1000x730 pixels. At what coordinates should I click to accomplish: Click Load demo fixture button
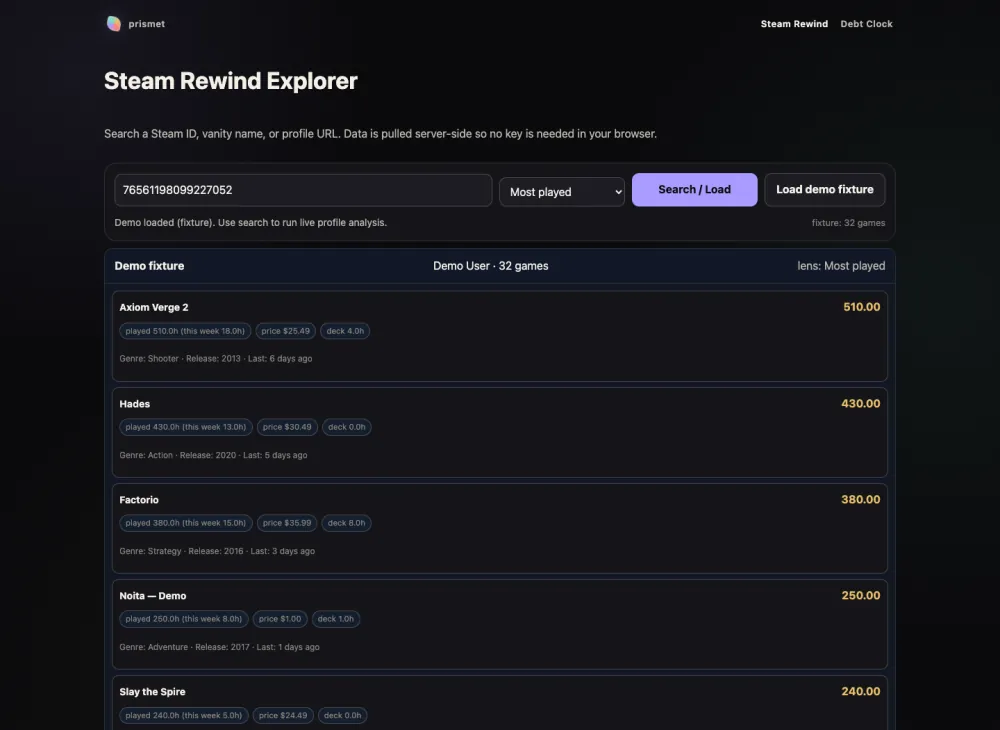(825, 189)
